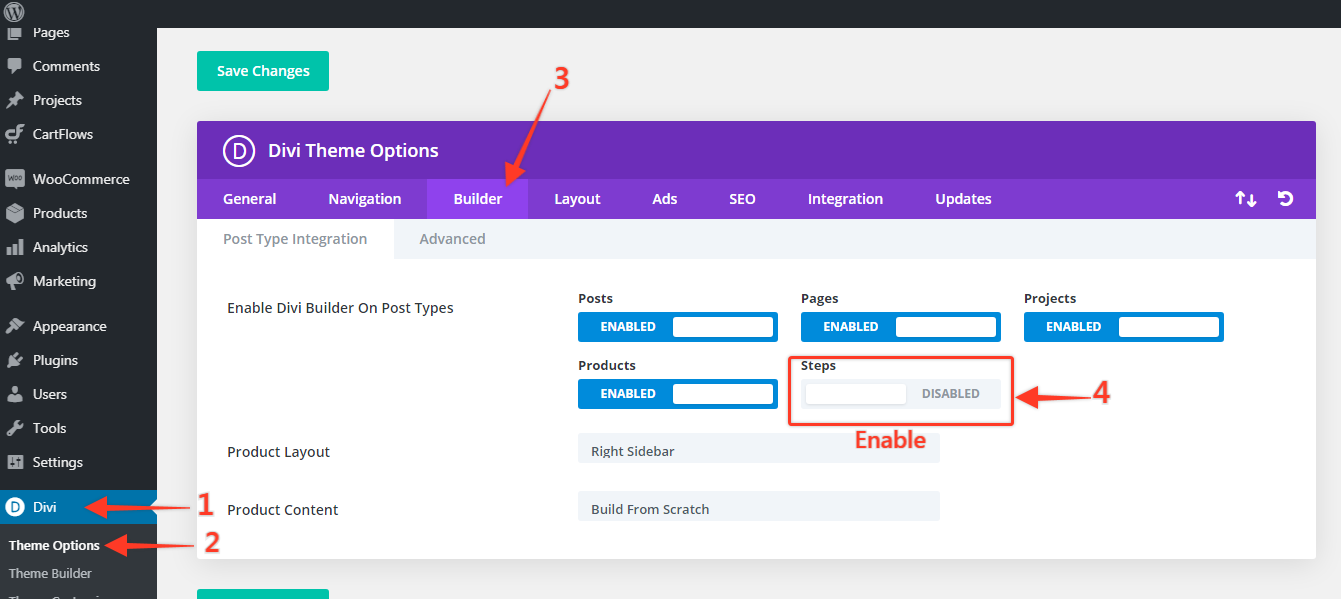Click the CartFlows sidebar icon
The width and height of the screenshot is (1341, 599).
tap(15, 134)
